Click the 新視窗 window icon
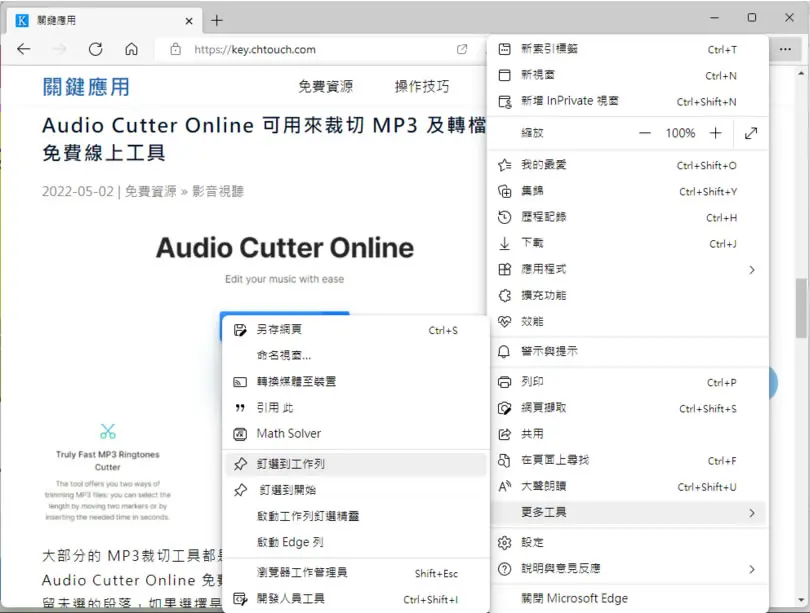The image size is (810, 613). (x=504, y=75)
